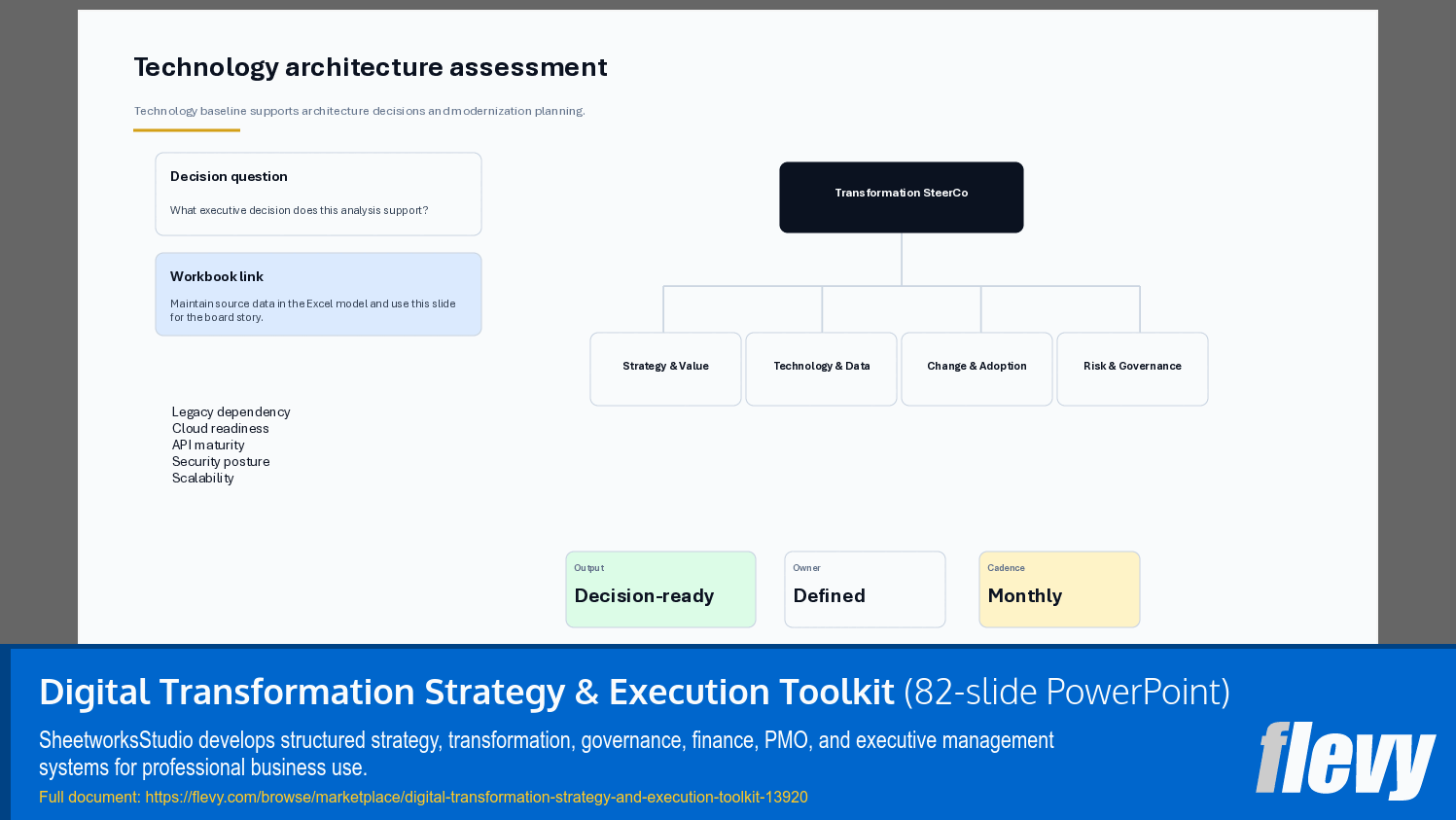Viewport: 1456px width, 820px height.
Task: Select 'API maturity' list item
Action: 208,446
